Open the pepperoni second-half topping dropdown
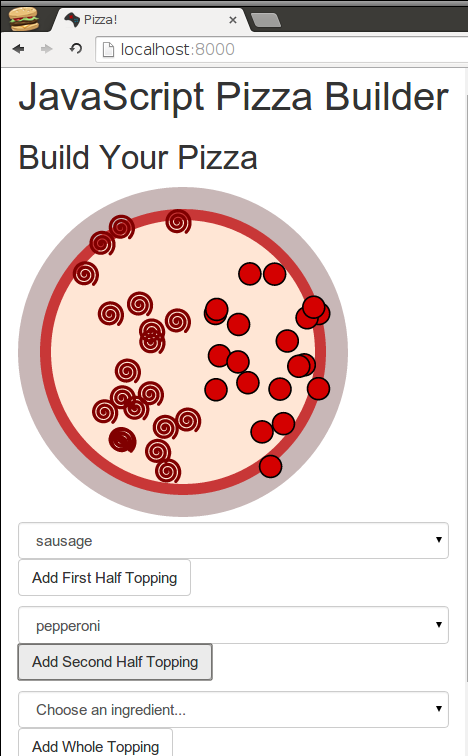This screenshot has height=756, width=468. click(233, 625)
